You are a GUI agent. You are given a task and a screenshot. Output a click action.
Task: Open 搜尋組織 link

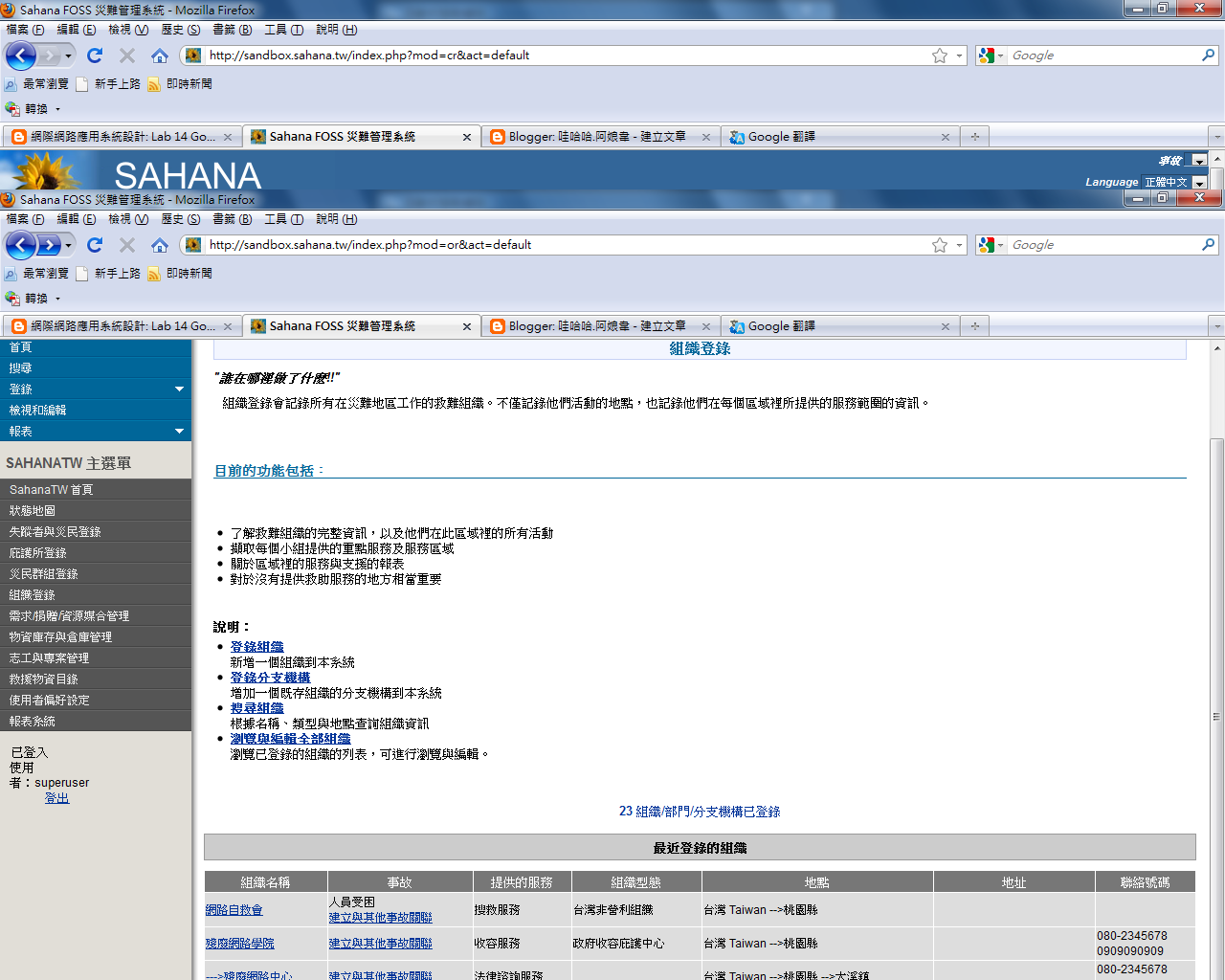256,708
